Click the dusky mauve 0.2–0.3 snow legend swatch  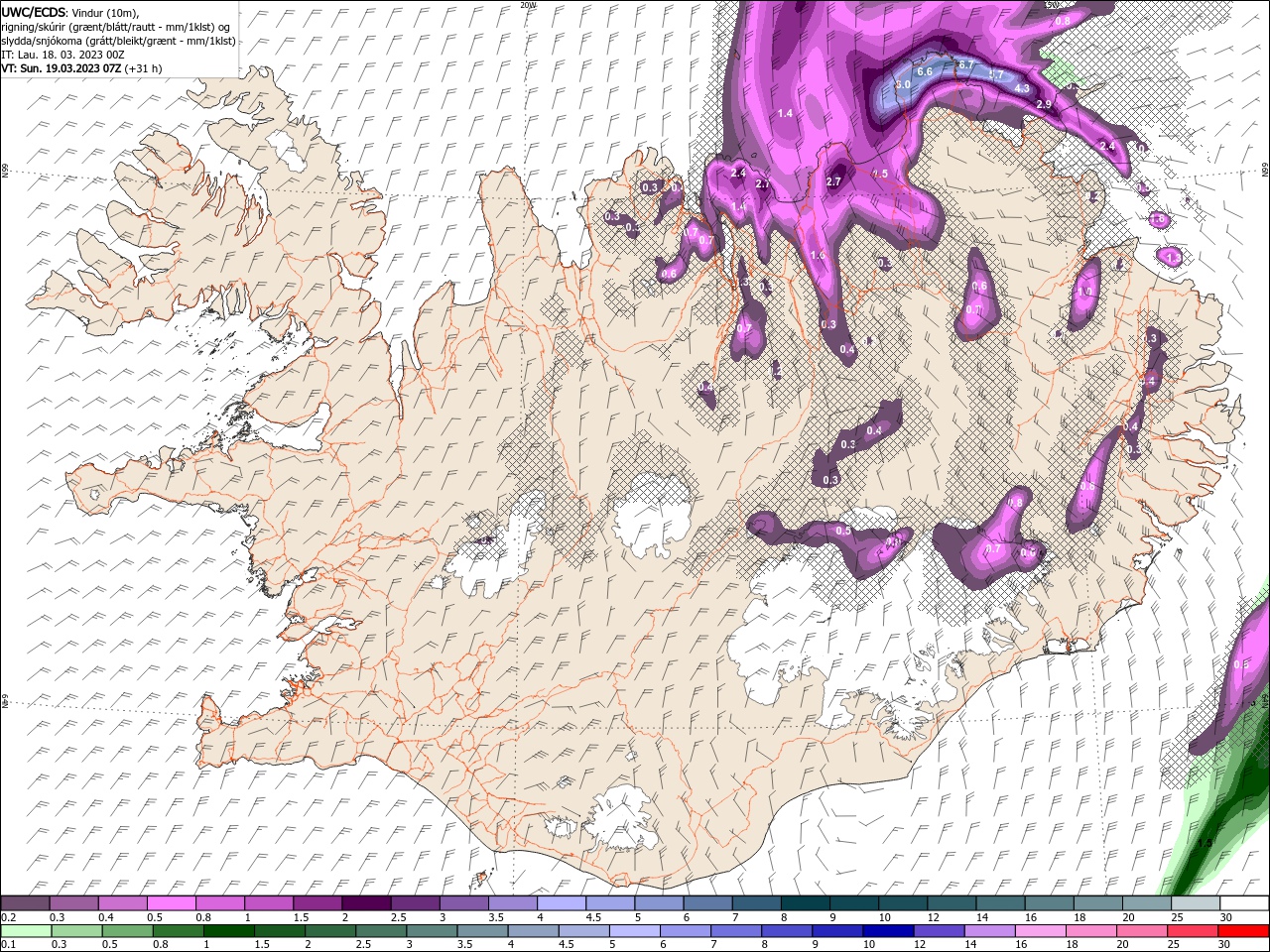point(25,903)
